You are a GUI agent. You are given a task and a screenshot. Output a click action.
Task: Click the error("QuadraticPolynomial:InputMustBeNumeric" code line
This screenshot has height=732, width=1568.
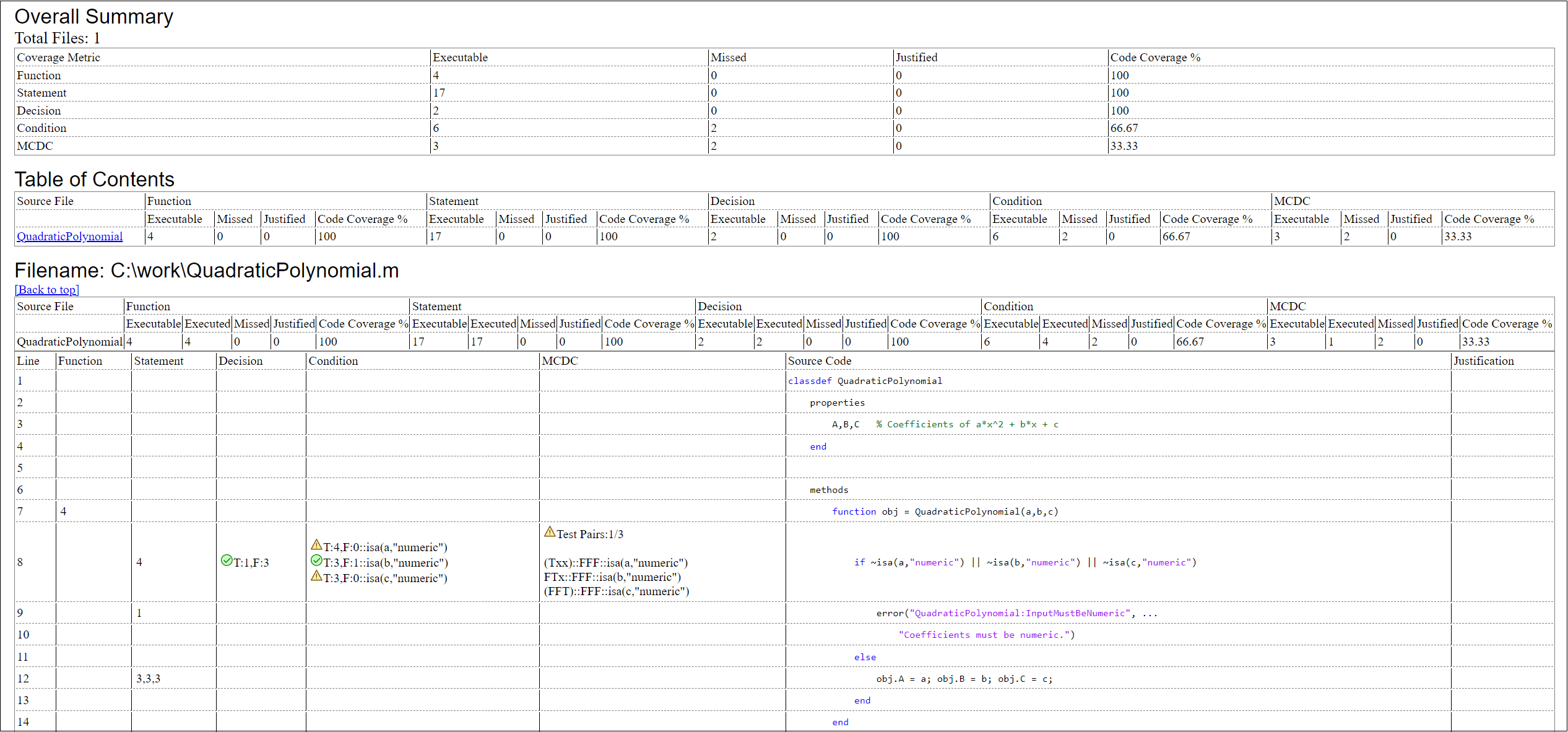coord(1016,613)
